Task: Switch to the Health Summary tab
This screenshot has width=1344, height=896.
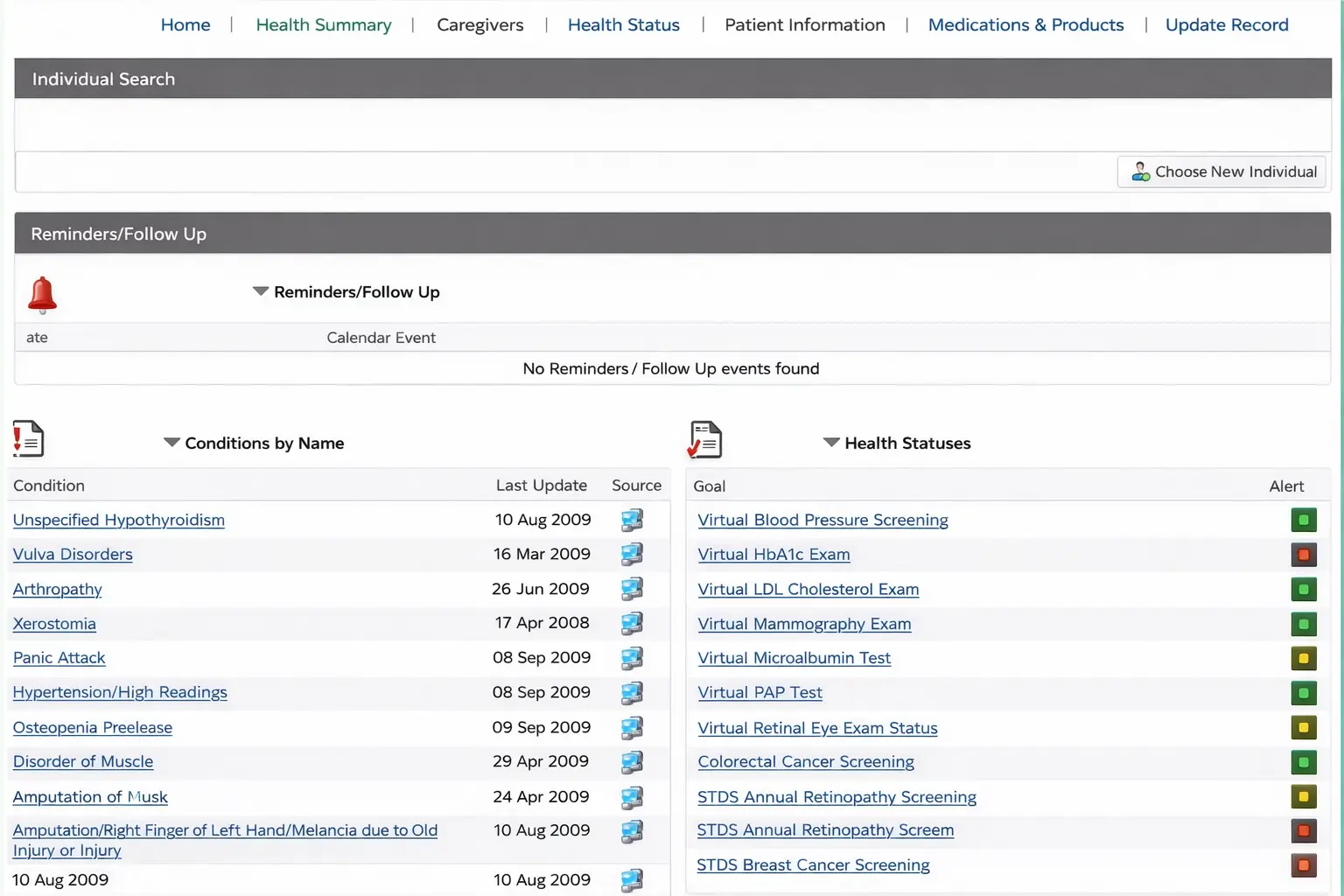Action: coord(324,24)
